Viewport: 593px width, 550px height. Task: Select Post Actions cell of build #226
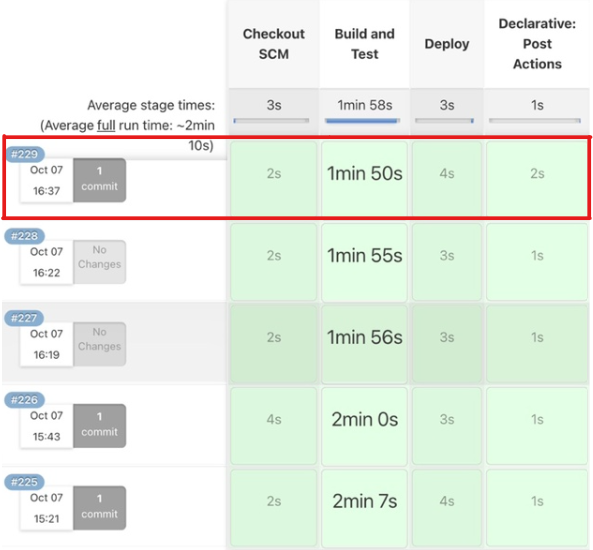pyautogui.click(x=537, y=426)
